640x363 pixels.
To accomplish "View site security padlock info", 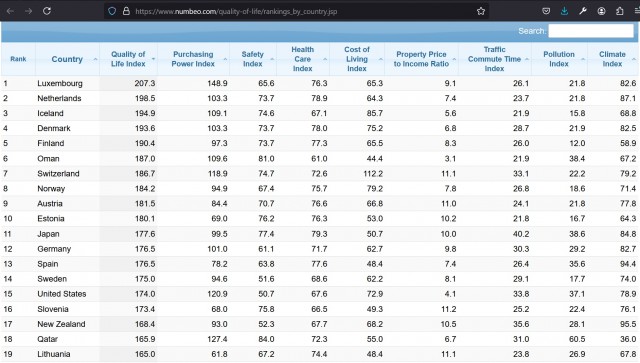I will tap(126, 11).
